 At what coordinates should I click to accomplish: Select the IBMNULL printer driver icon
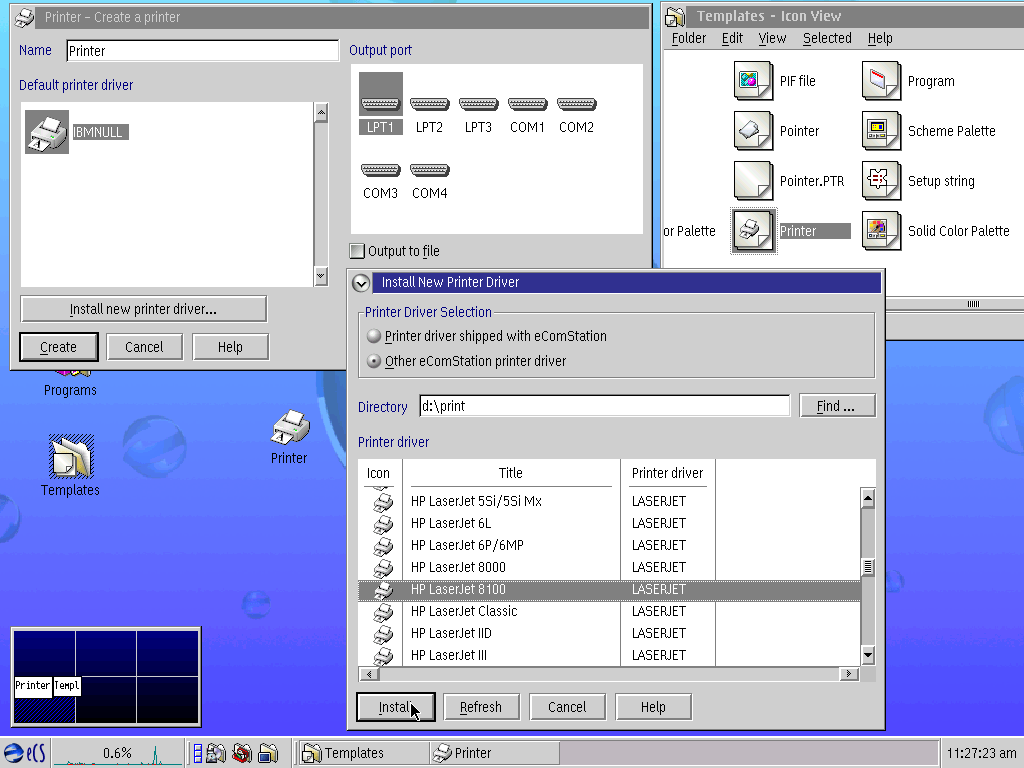(x=46, y=132)
